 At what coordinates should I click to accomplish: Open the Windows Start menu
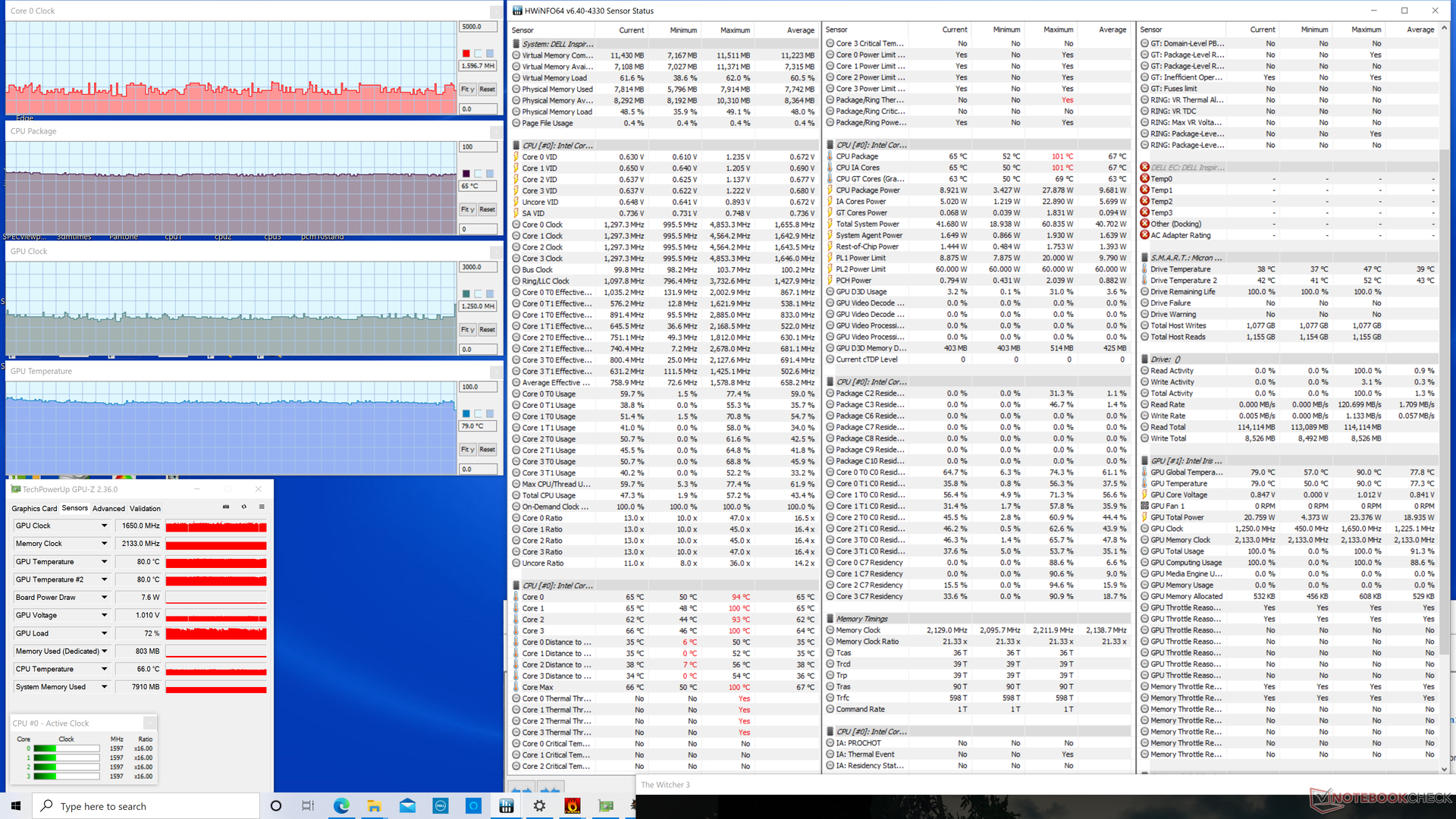coord(16,806)
